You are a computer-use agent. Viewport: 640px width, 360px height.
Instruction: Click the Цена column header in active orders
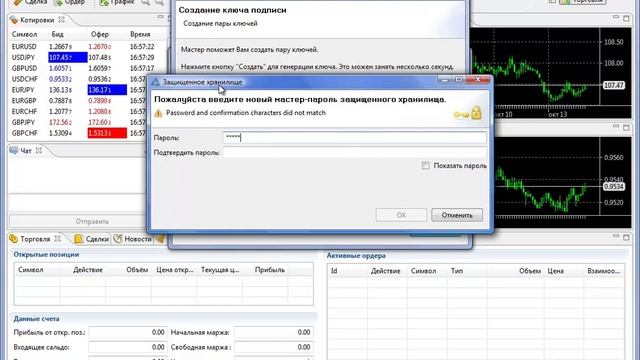click(x=556, y=271)
